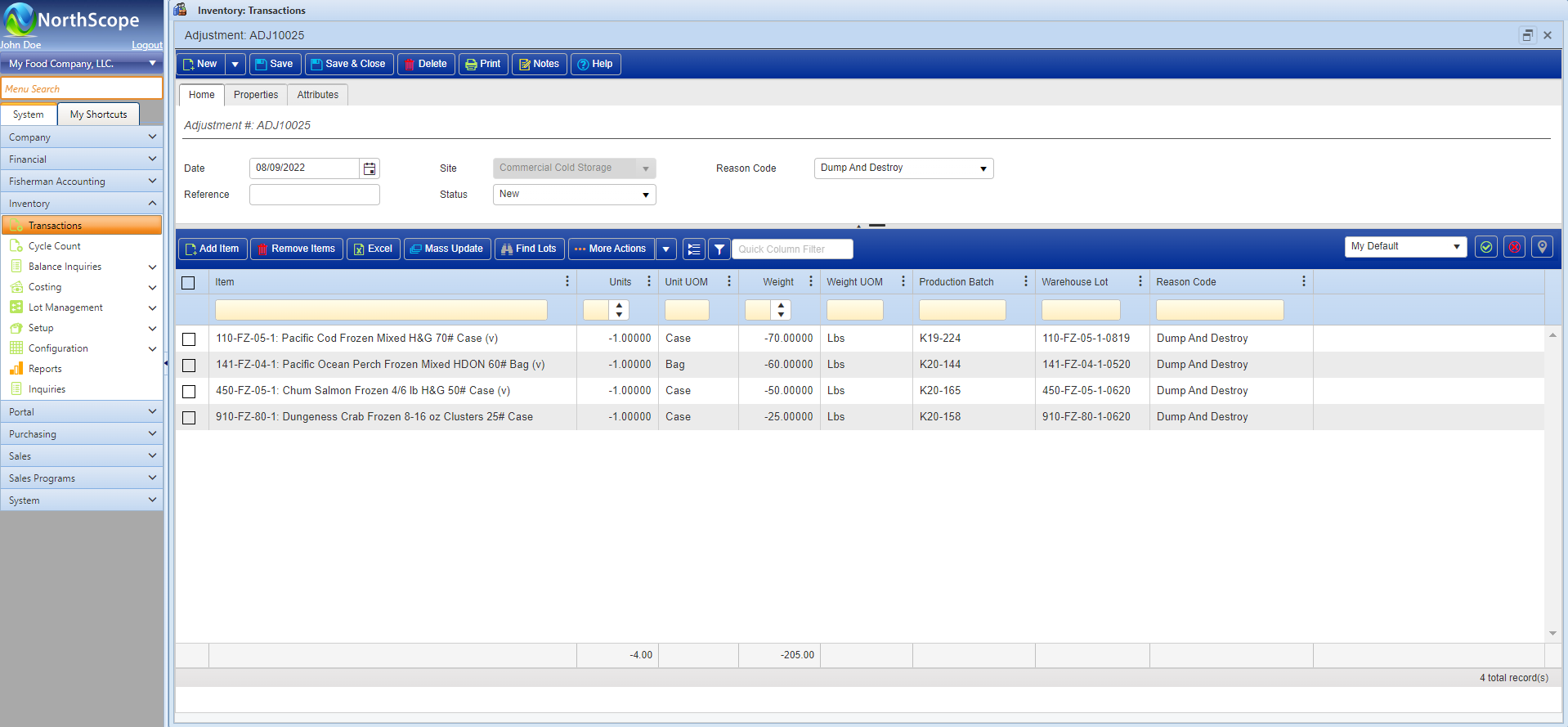The width and height of the screenshot is (1568, 727).
Task: Click the filter funnel icon in grid toolbar
Action: (719, 249)
